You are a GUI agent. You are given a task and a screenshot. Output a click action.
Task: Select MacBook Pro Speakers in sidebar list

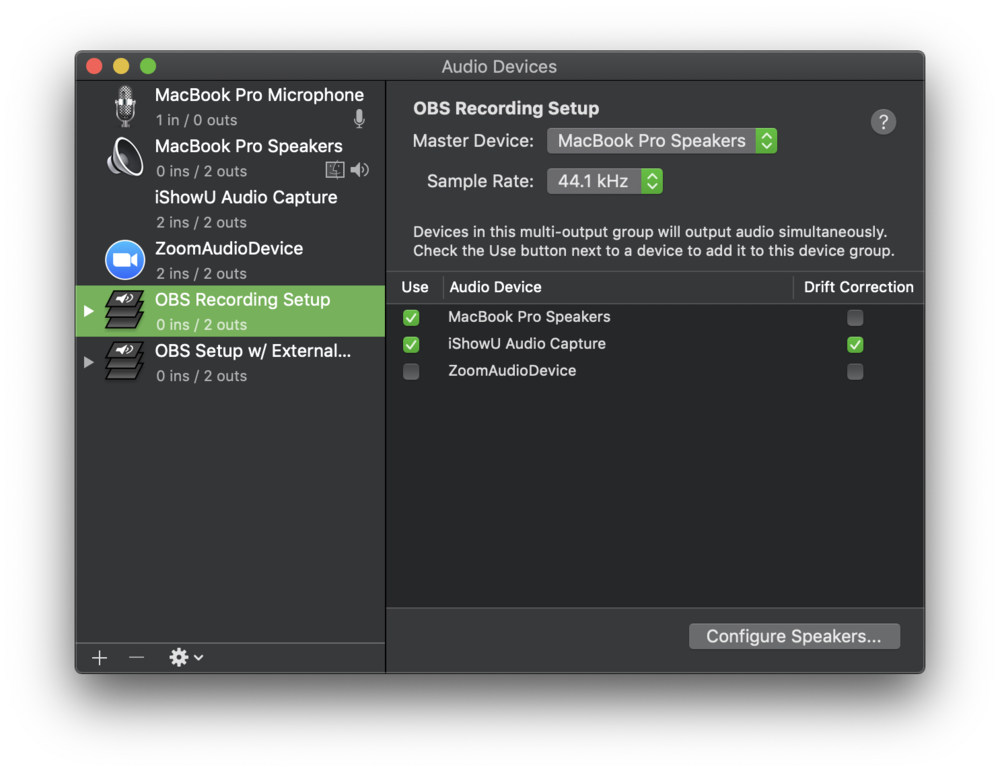[230, 158]
